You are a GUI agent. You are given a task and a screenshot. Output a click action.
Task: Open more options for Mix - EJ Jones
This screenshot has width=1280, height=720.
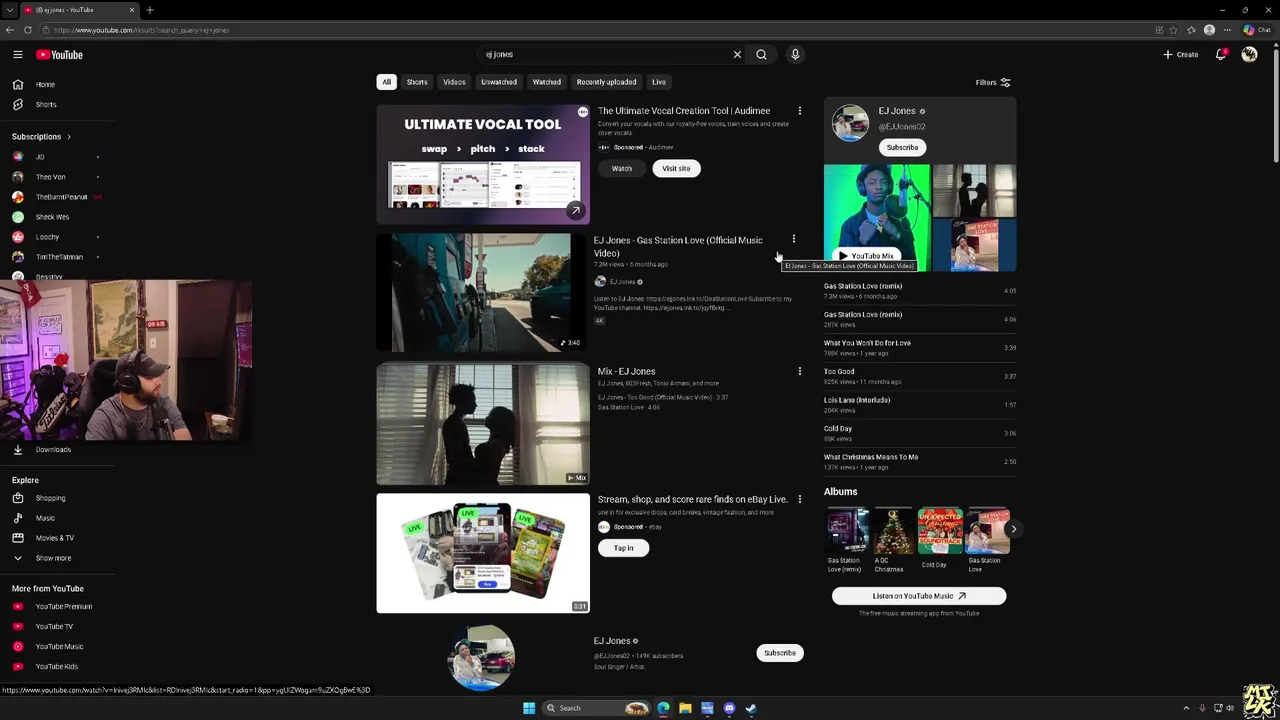point(800,372)
